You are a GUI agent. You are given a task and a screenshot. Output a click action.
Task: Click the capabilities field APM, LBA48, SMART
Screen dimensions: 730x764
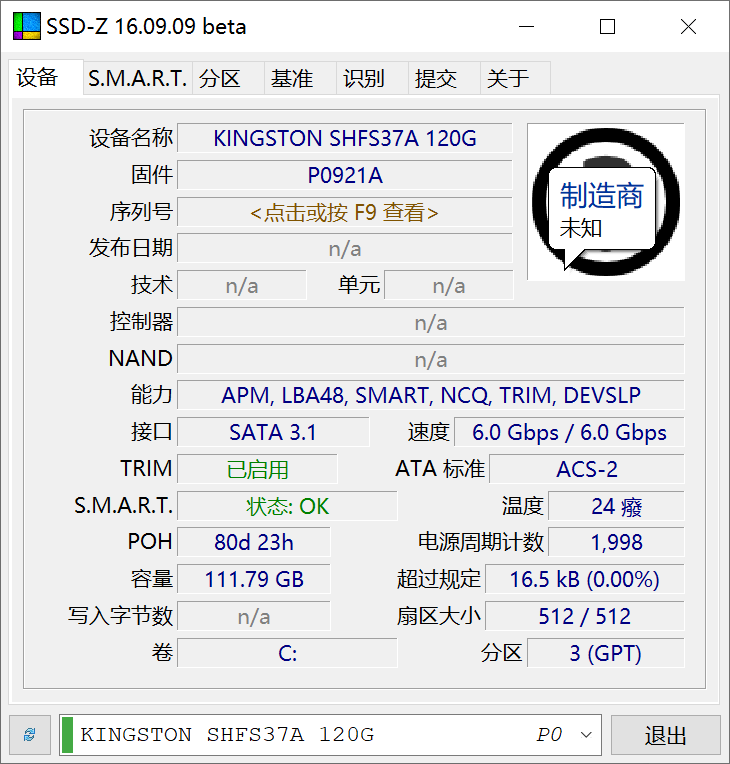click(x=431, y=395)
